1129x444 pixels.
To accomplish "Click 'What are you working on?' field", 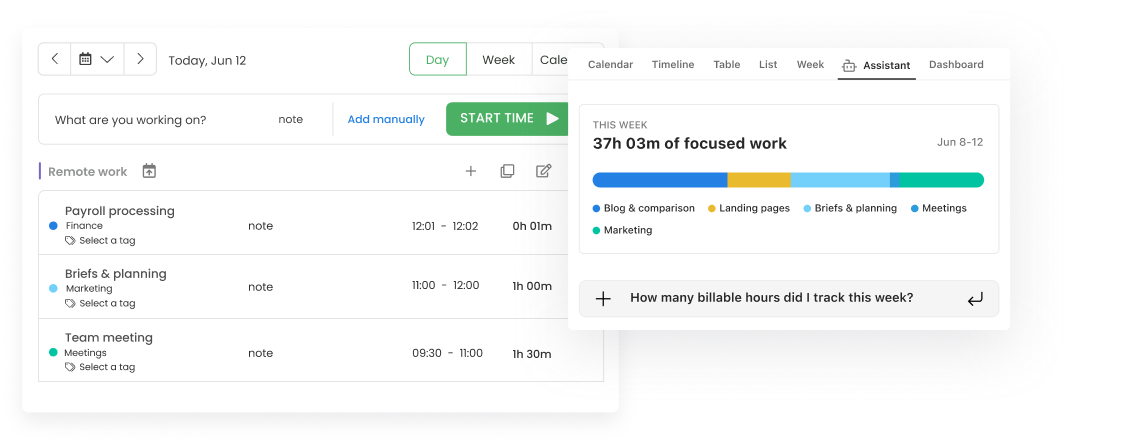I will tap(130, 120).
